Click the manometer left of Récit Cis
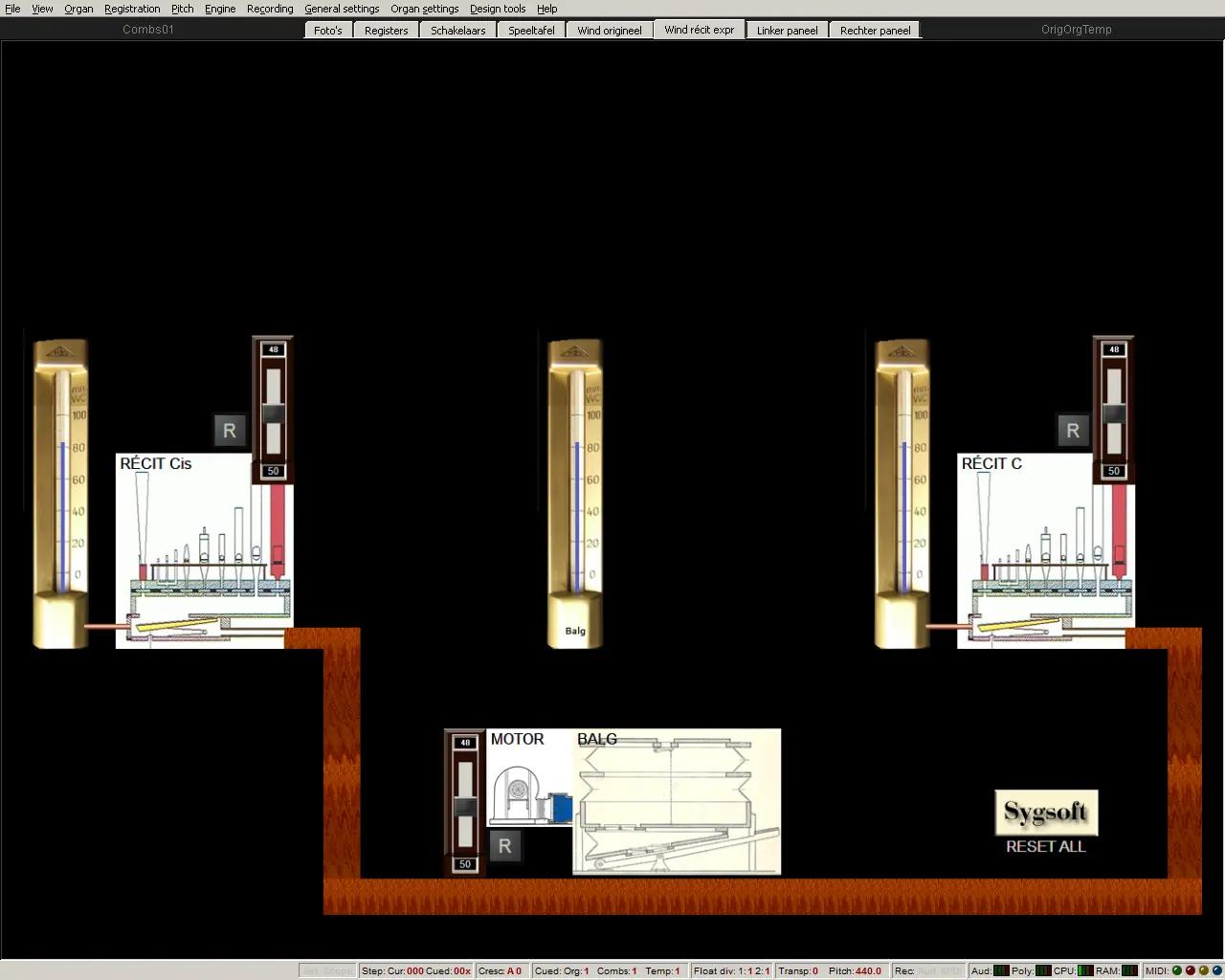 pos(61,493)
